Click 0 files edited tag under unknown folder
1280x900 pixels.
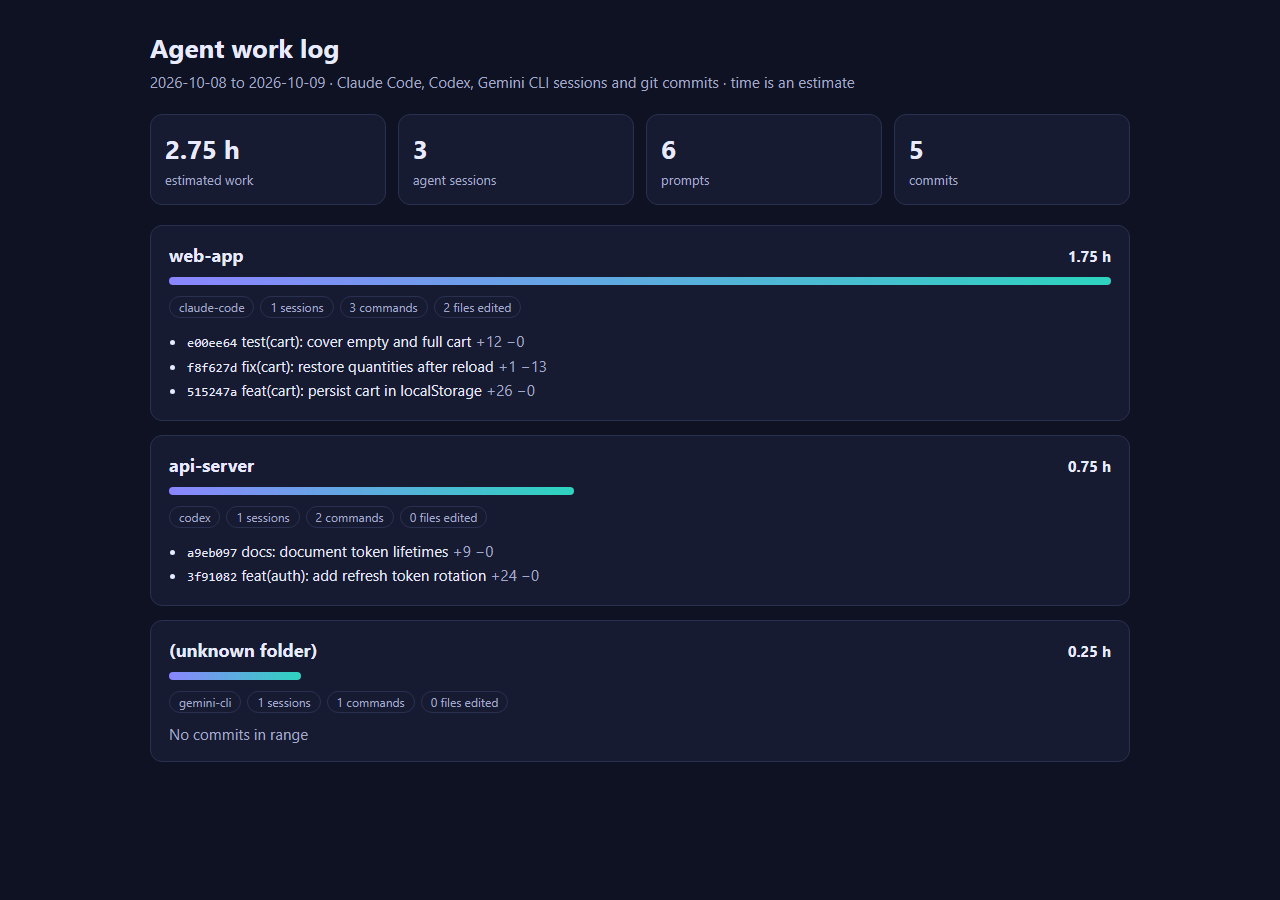tap(464, 703)
